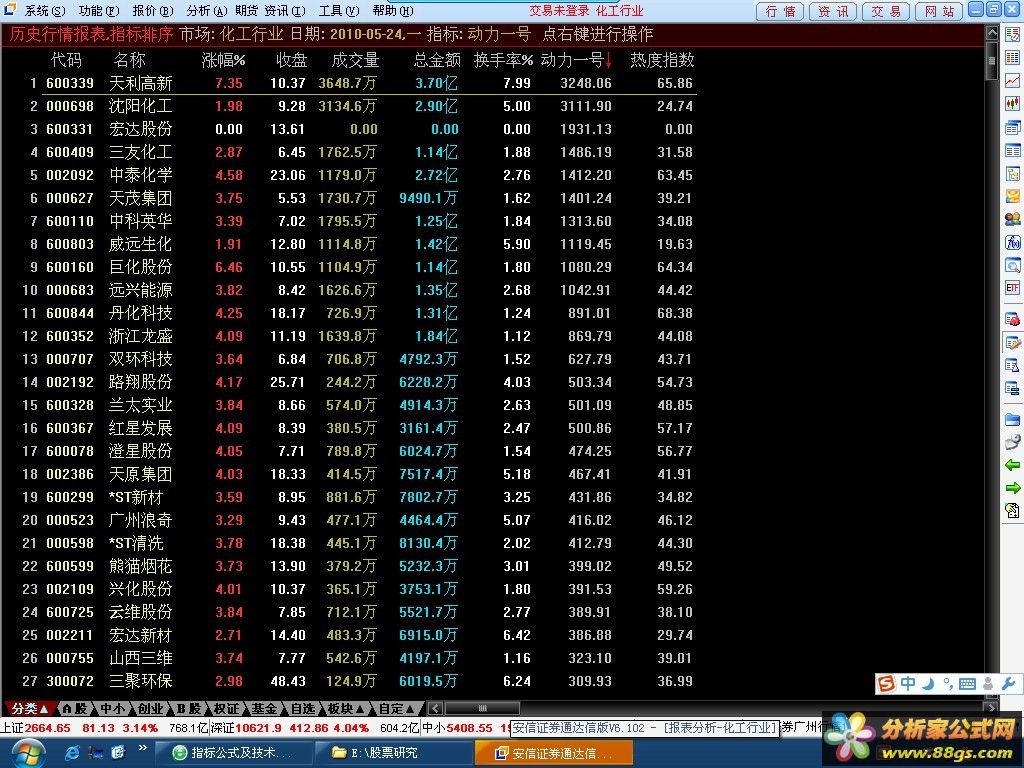Viewport: 1024px width, 768px height.
Task: Expand the quick launch chevron
Action: pos(142,748)
